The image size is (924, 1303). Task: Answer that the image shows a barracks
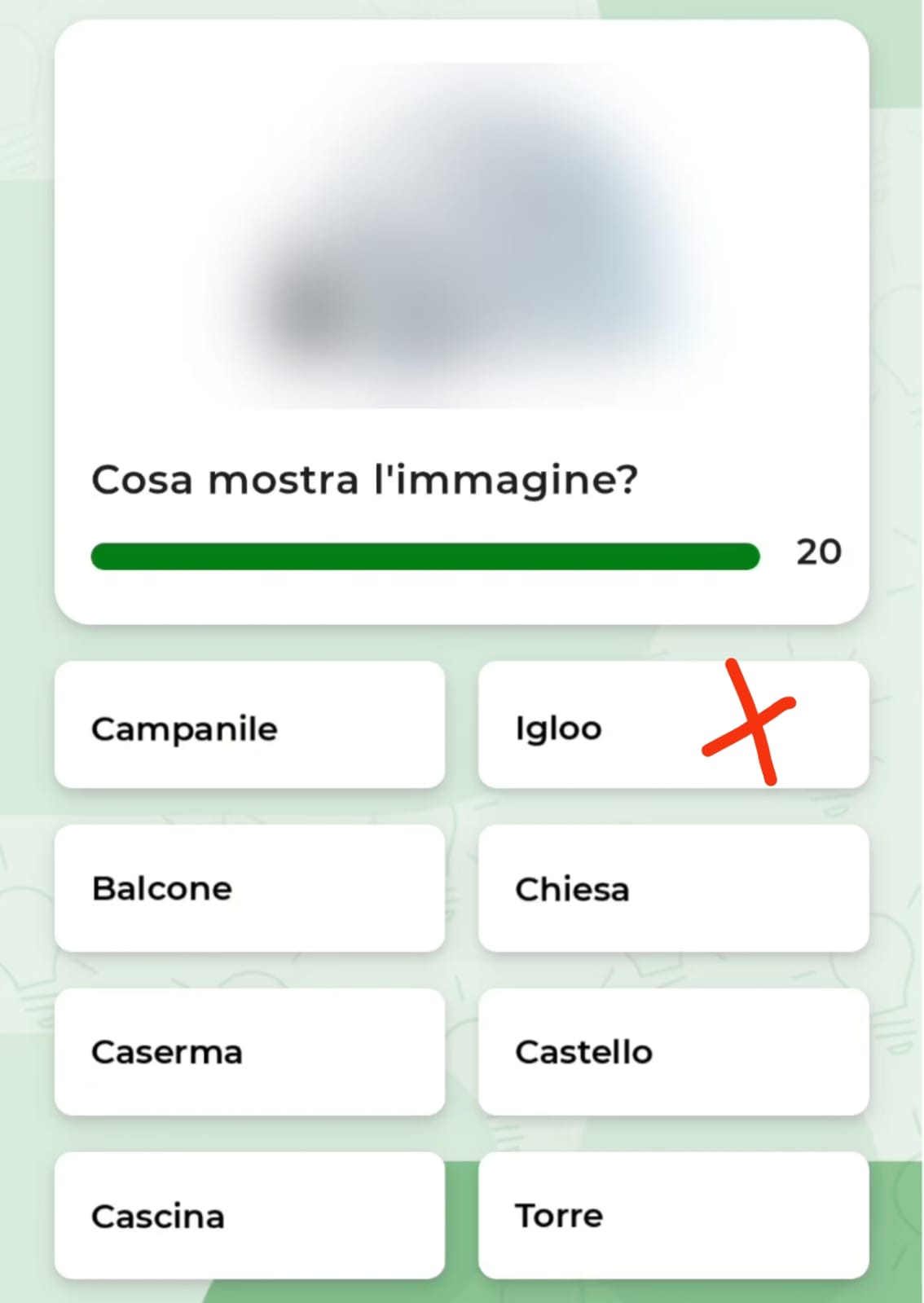(x=249, y=1052)
